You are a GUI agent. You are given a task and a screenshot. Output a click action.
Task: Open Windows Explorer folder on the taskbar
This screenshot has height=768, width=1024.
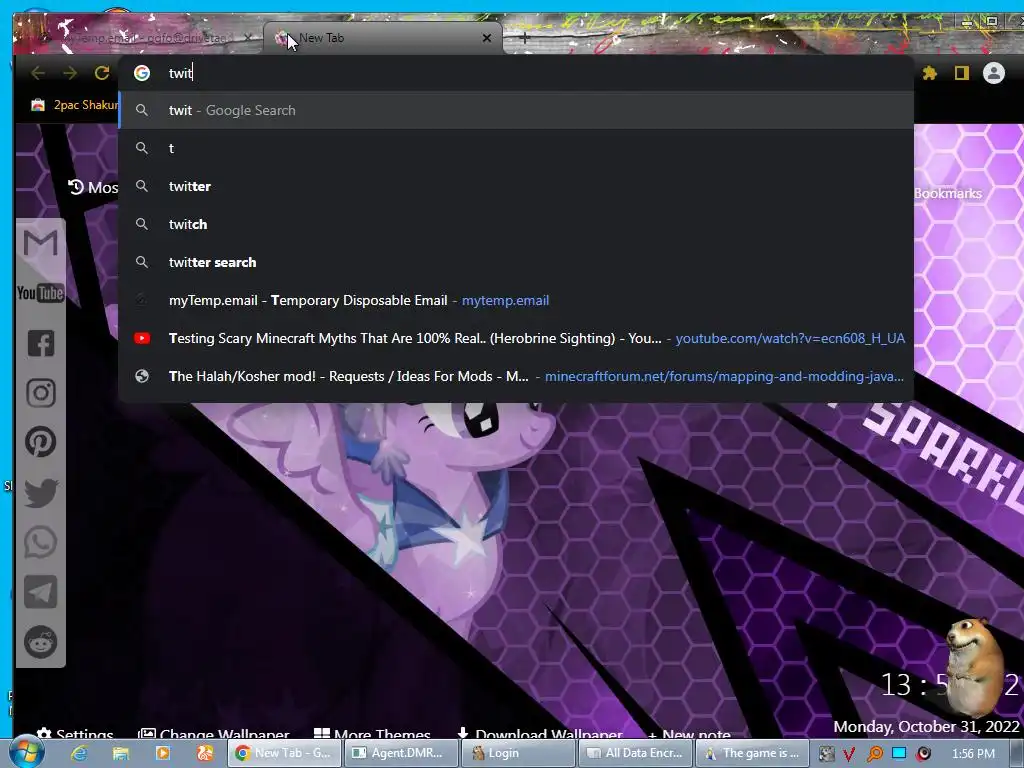[121, 753]
